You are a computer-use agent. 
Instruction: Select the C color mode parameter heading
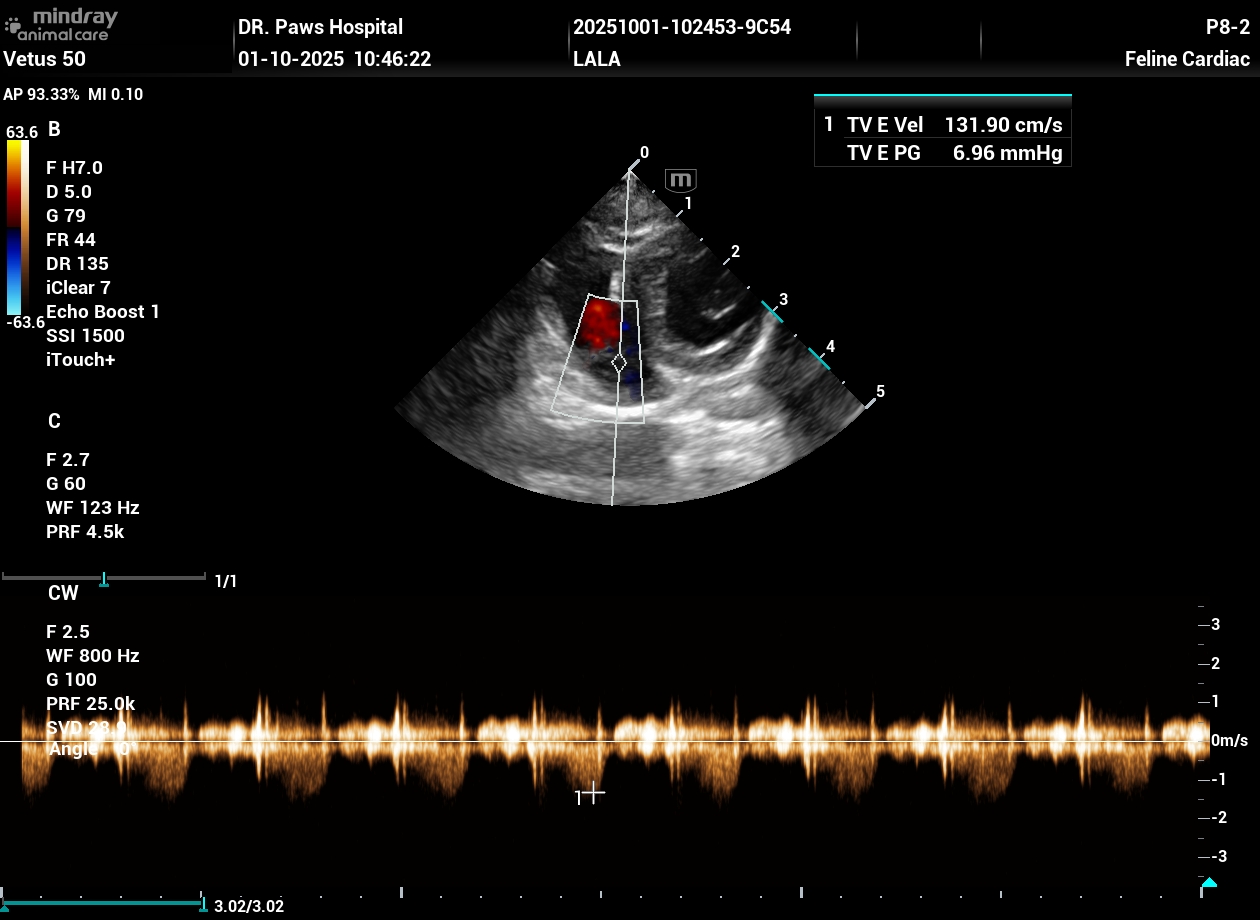coord(54,421)
